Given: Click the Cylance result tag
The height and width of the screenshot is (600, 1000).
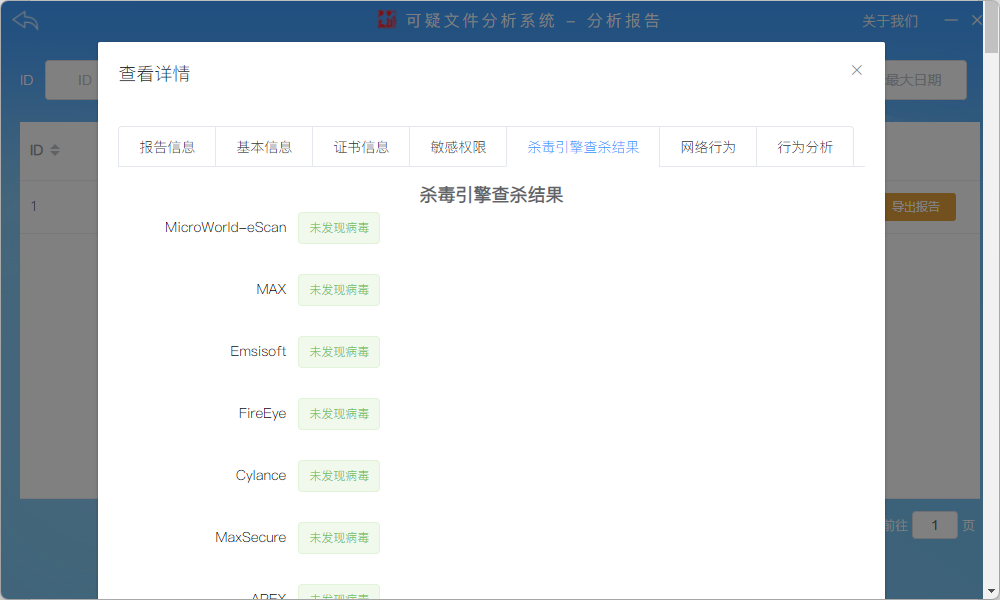Looking at the screenshot, I should point(339,476).
